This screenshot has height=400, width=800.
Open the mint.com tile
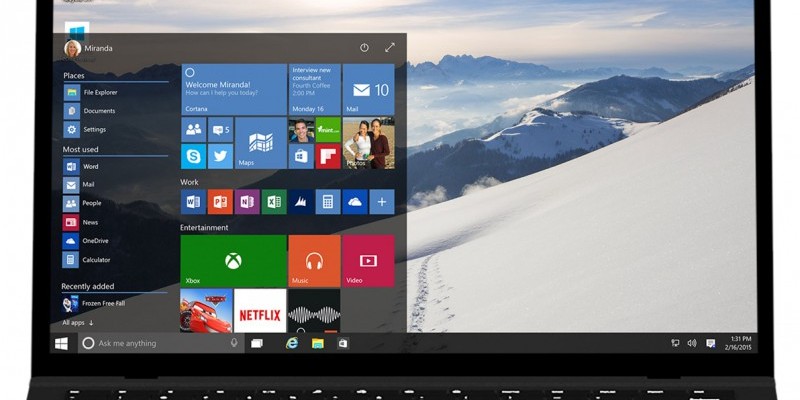point(328,130)
